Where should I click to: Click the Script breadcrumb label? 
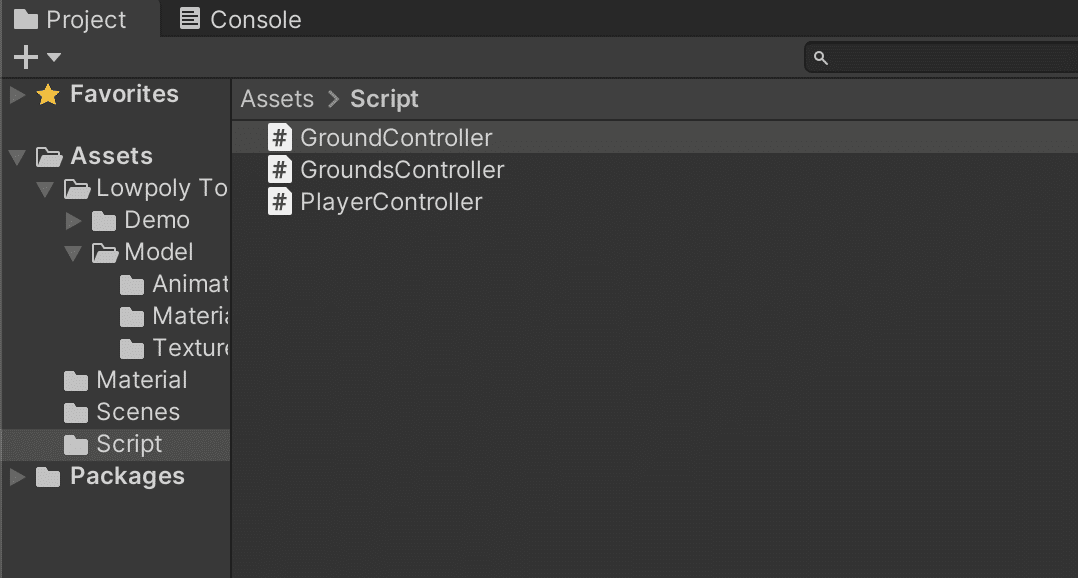tap(384, 99)
